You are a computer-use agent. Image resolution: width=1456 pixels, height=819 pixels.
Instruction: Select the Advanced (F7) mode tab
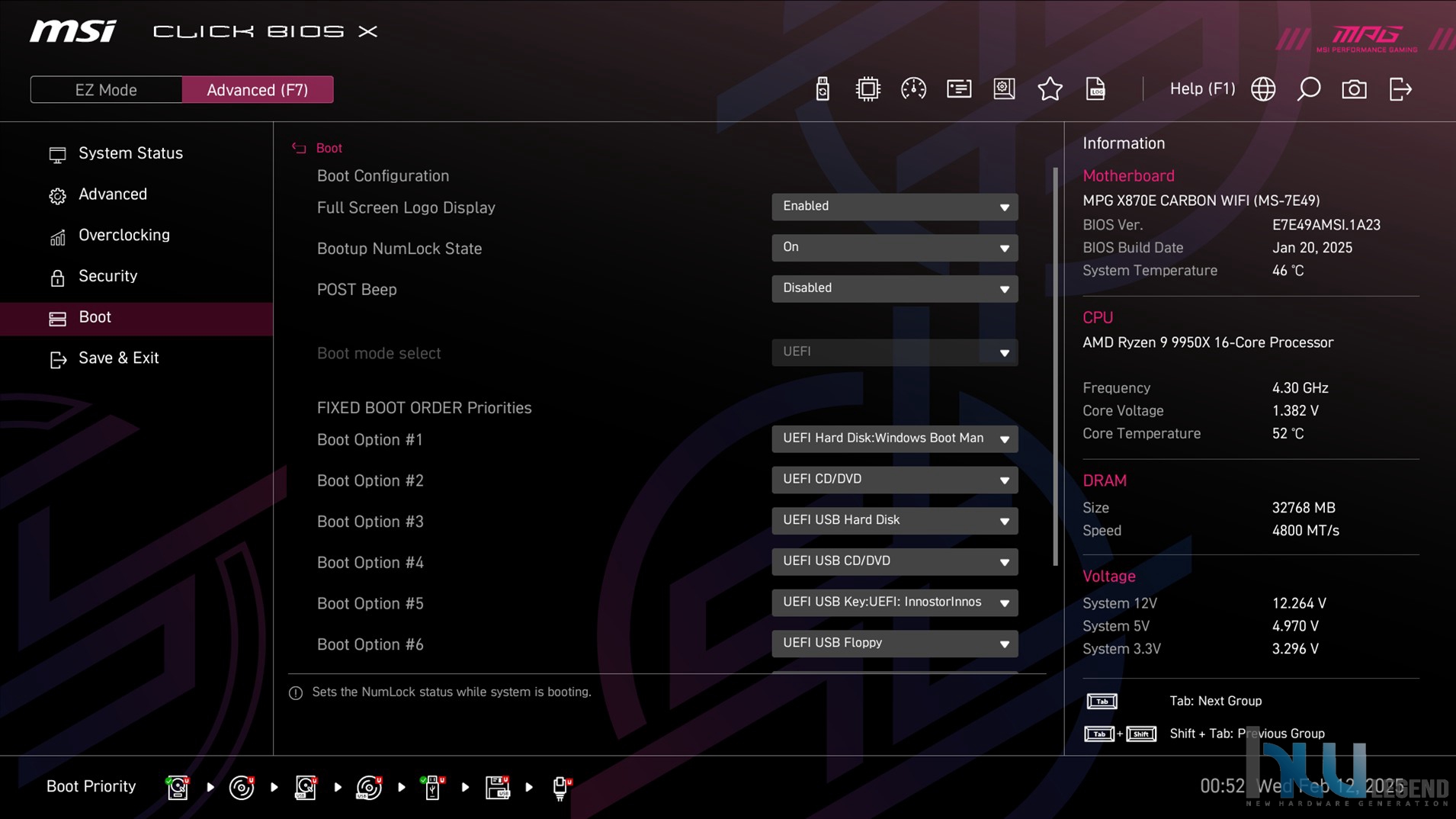(258, 90)
